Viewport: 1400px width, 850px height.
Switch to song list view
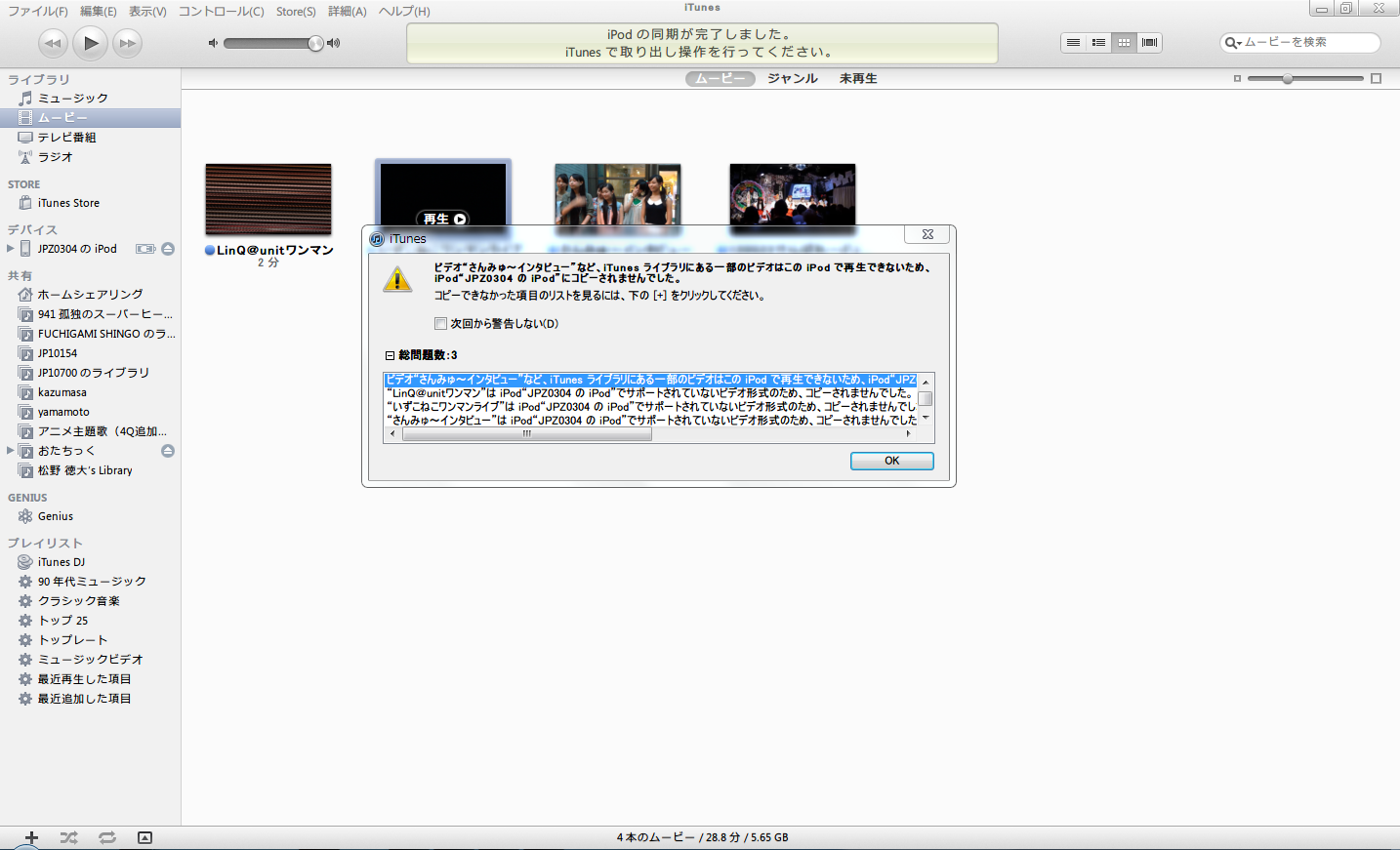tap(1073, 42)
